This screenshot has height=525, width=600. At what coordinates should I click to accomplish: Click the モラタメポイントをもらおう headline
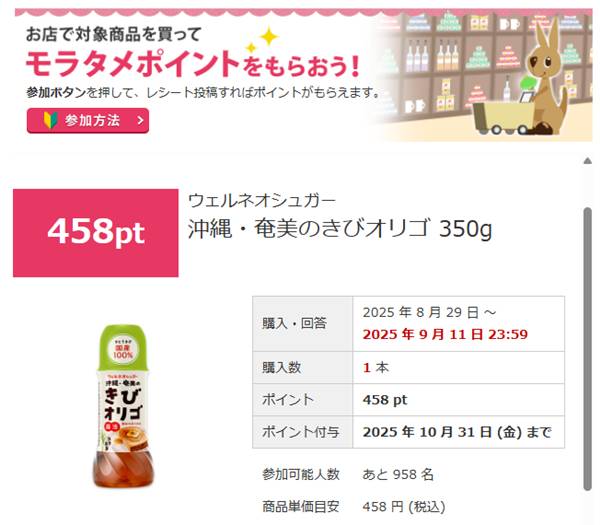[x=193, y=64]
